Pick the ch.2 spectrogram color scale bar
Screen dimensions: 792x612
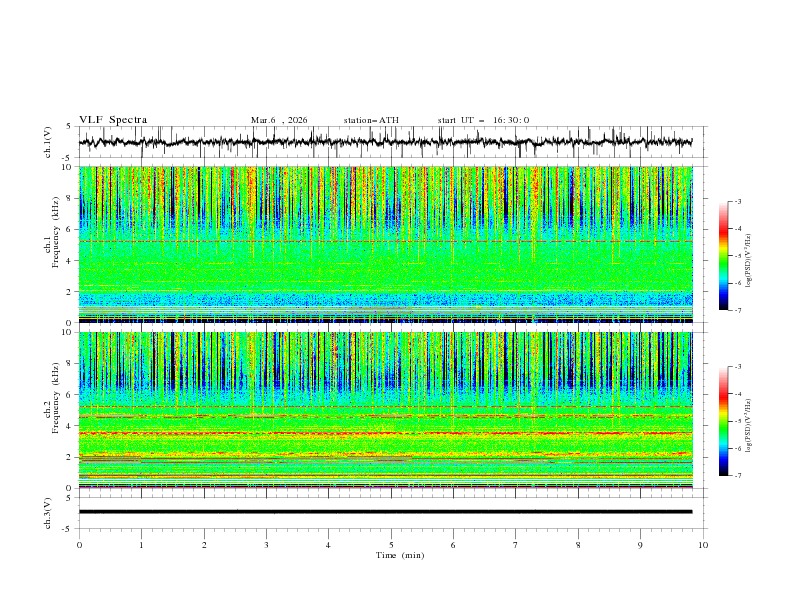pyautogui.click(x=723, y=421)
